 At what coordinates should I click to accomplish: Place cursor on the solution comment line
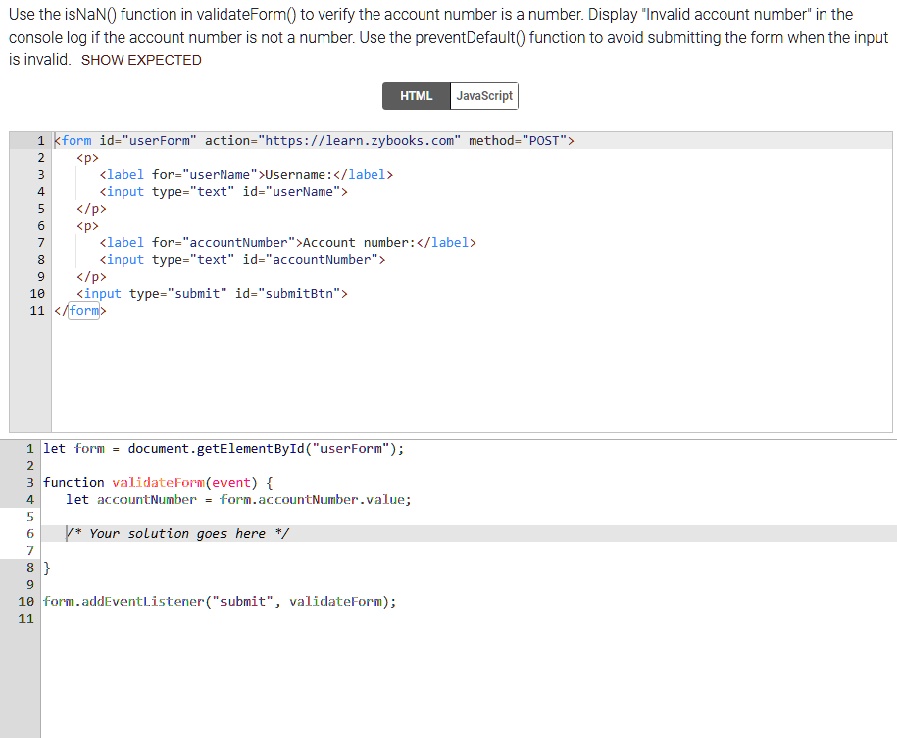pyautogui.click(x=180, y=533)
